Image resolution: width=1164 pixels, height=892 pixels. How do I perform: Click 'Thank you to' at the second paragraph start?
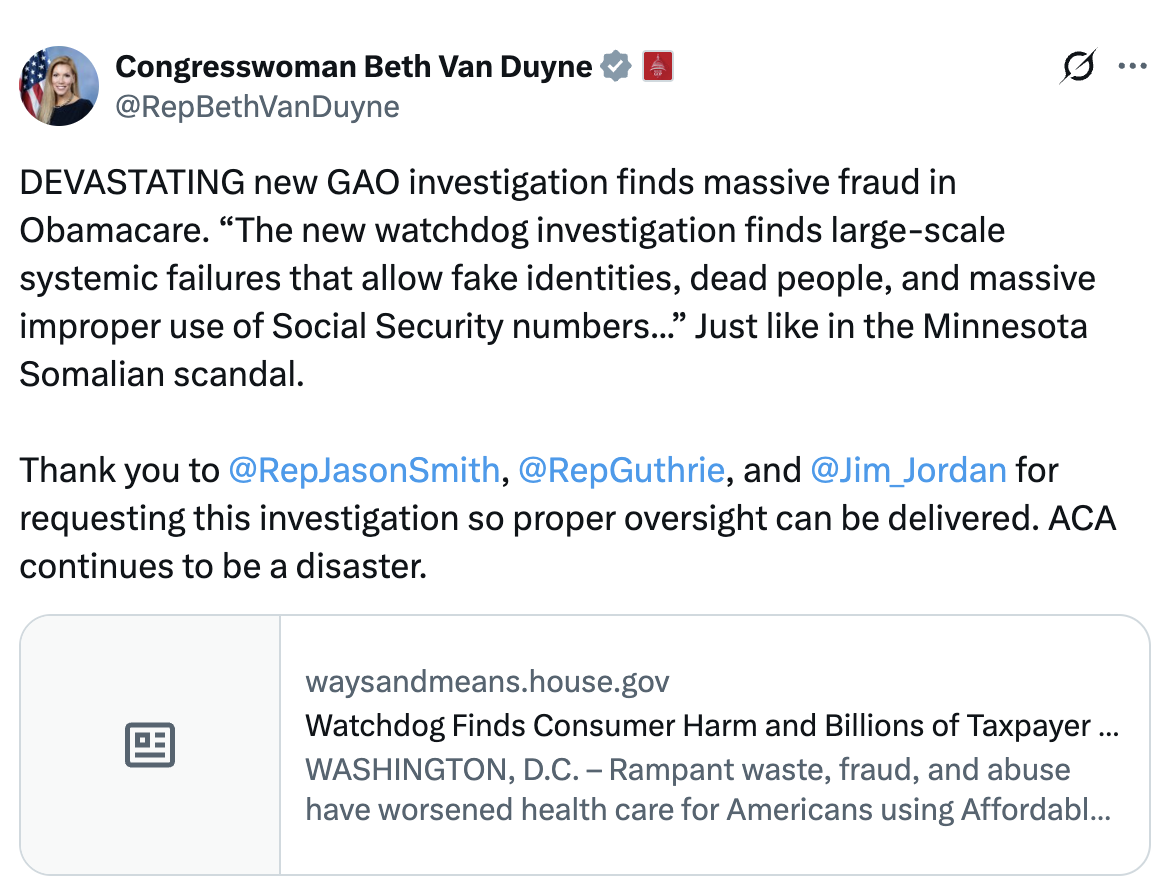pos(119,470)
